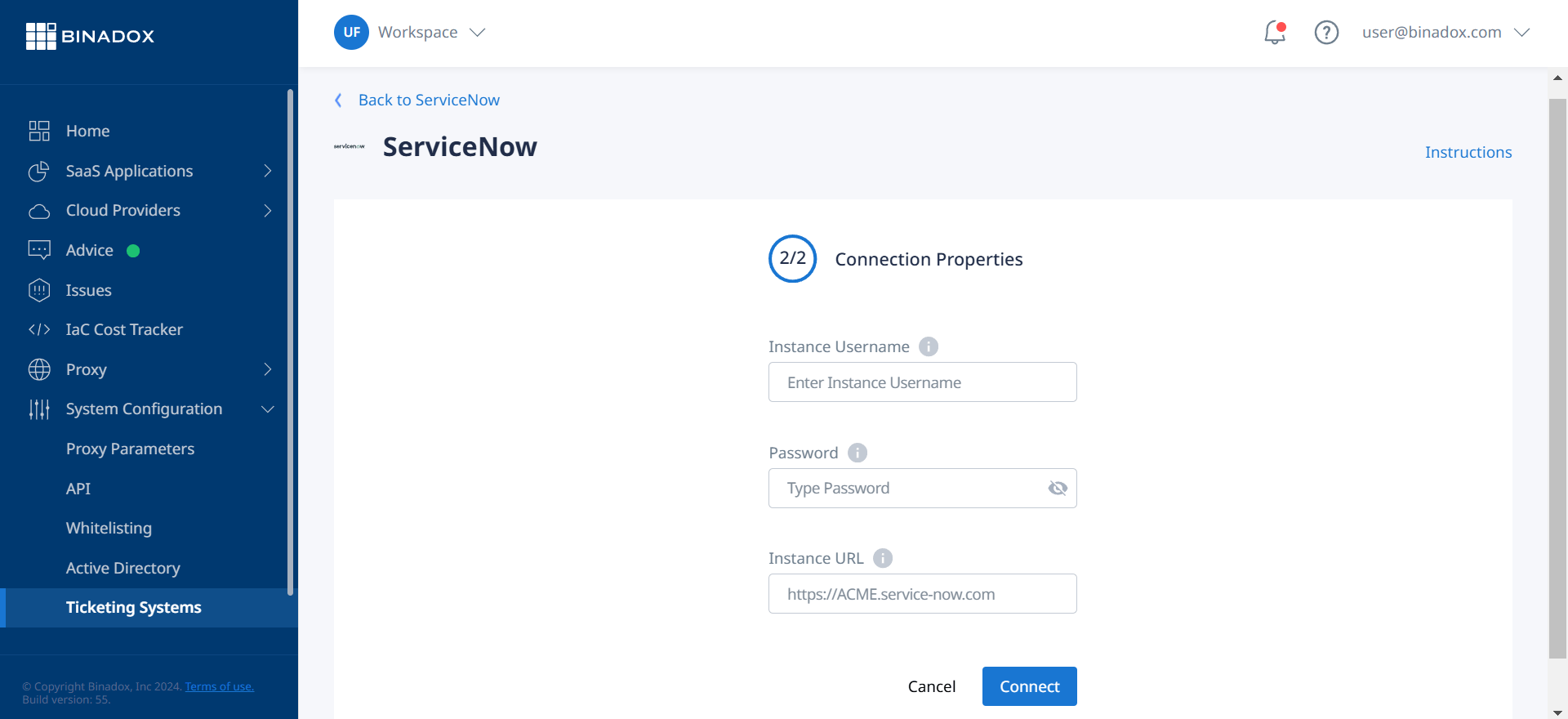This screenshot has height=719, width=1568.
Task: Click the scrollbar up arrow
Action: (x=1557, y=78)
